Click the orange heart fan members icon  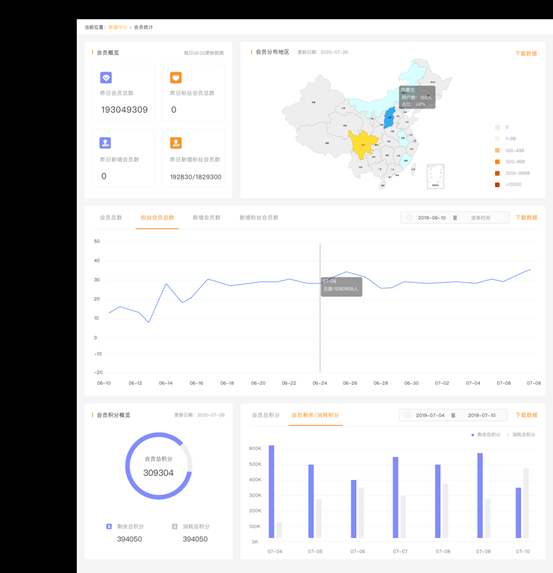[x=176, y=77]
